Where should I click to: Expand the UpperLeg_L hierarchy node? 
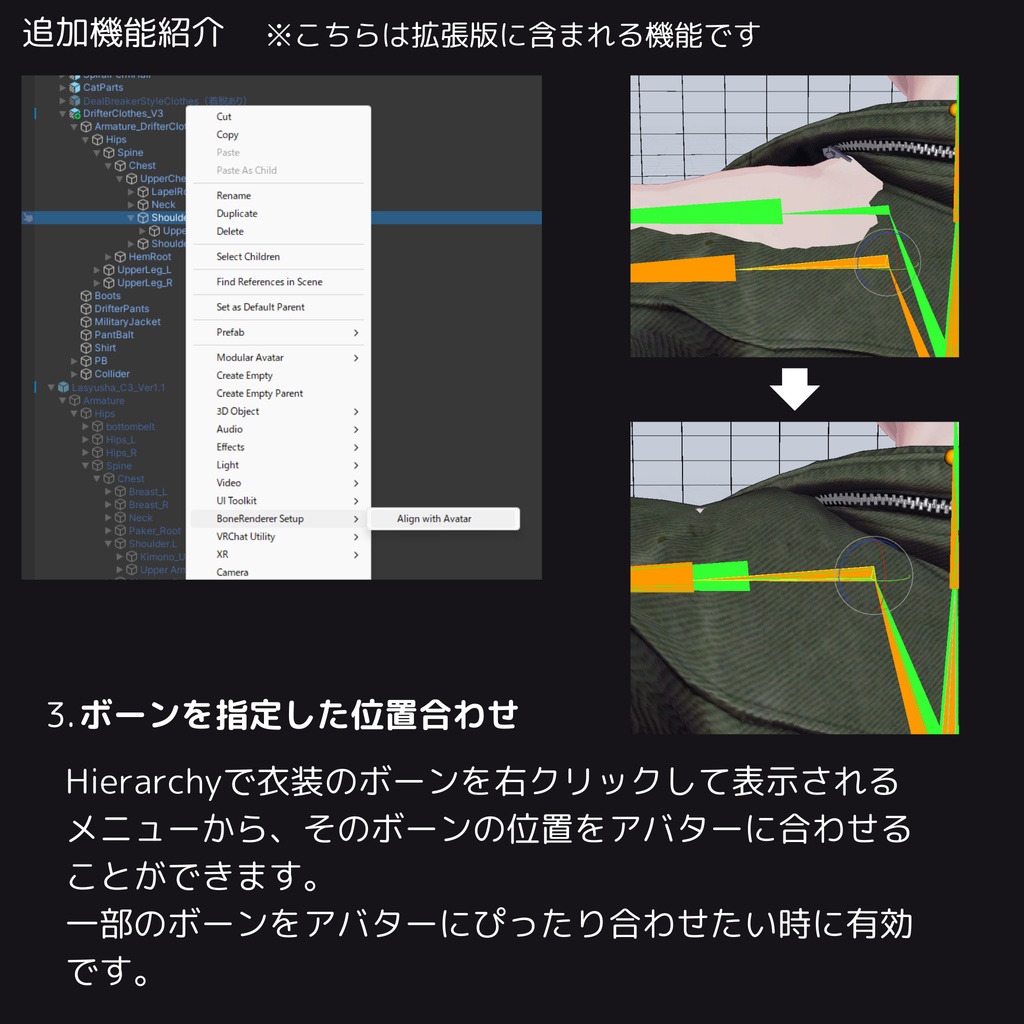pos(97,270)
